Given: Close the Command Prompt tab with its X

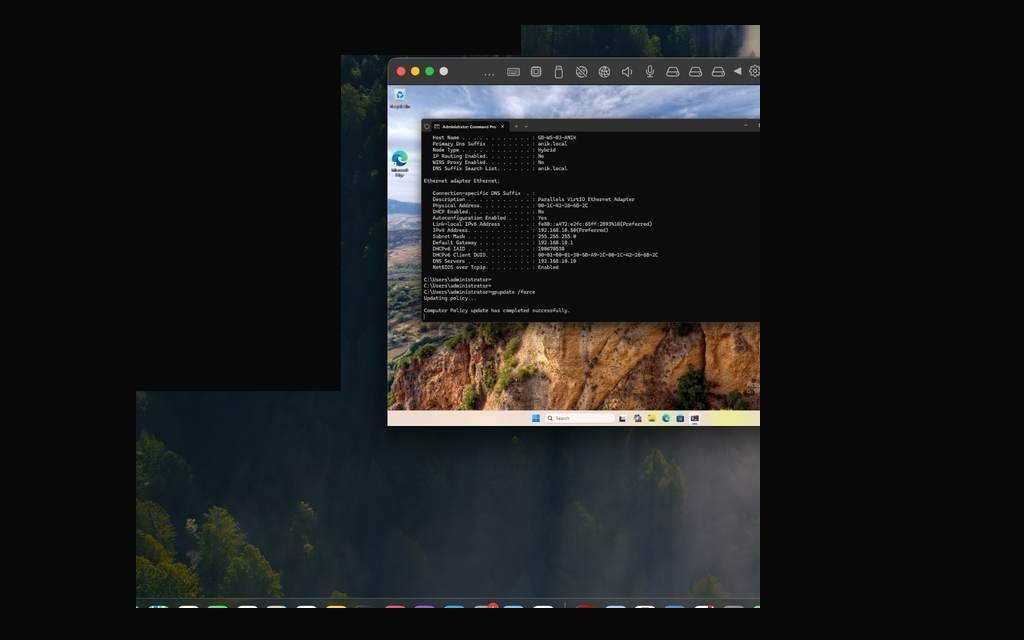Looking at the screenshot, I should (502, 127).
